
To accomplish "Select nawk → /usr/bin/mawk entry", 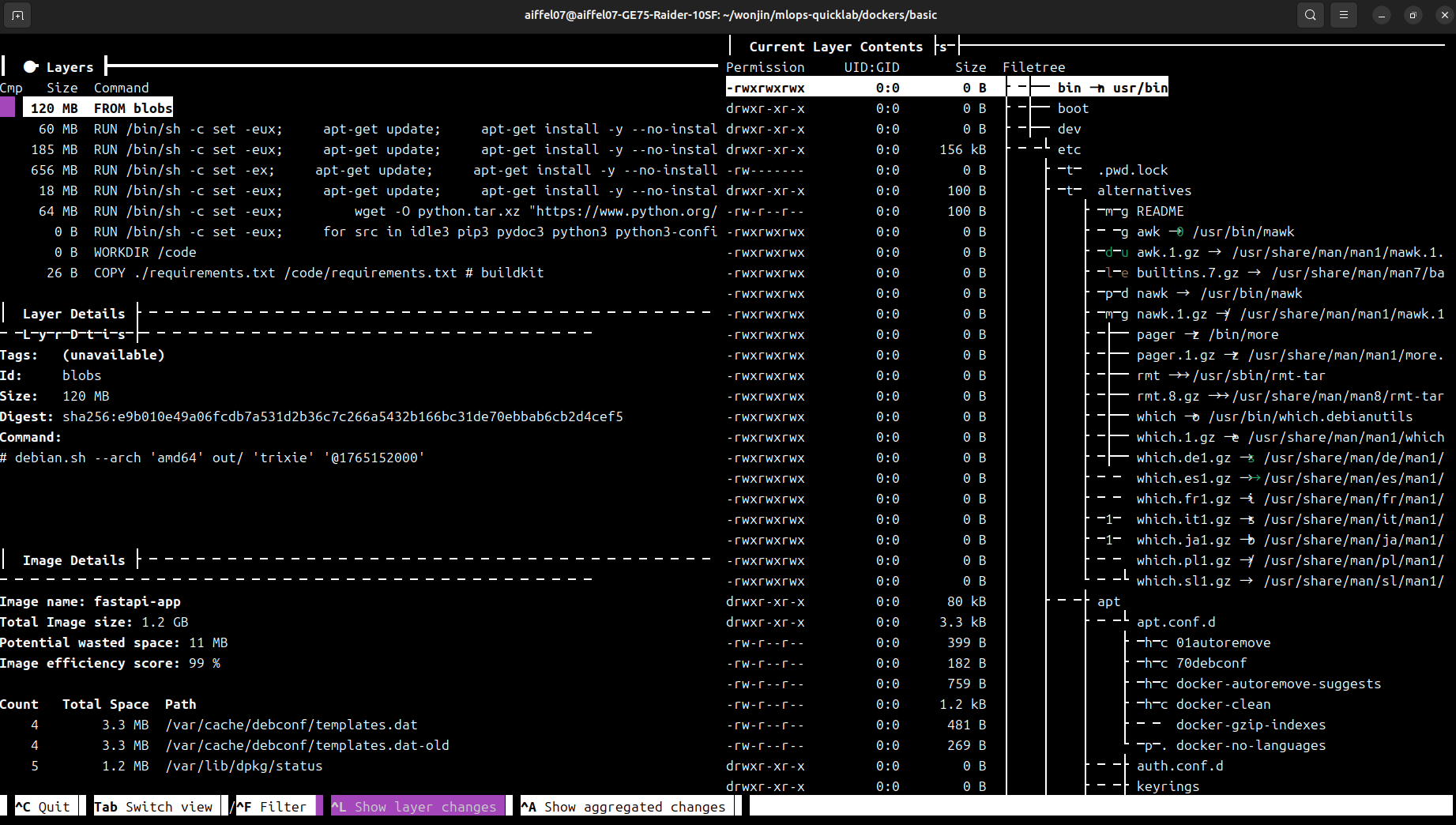I will pyautogui.click(x=1219, y=293).
